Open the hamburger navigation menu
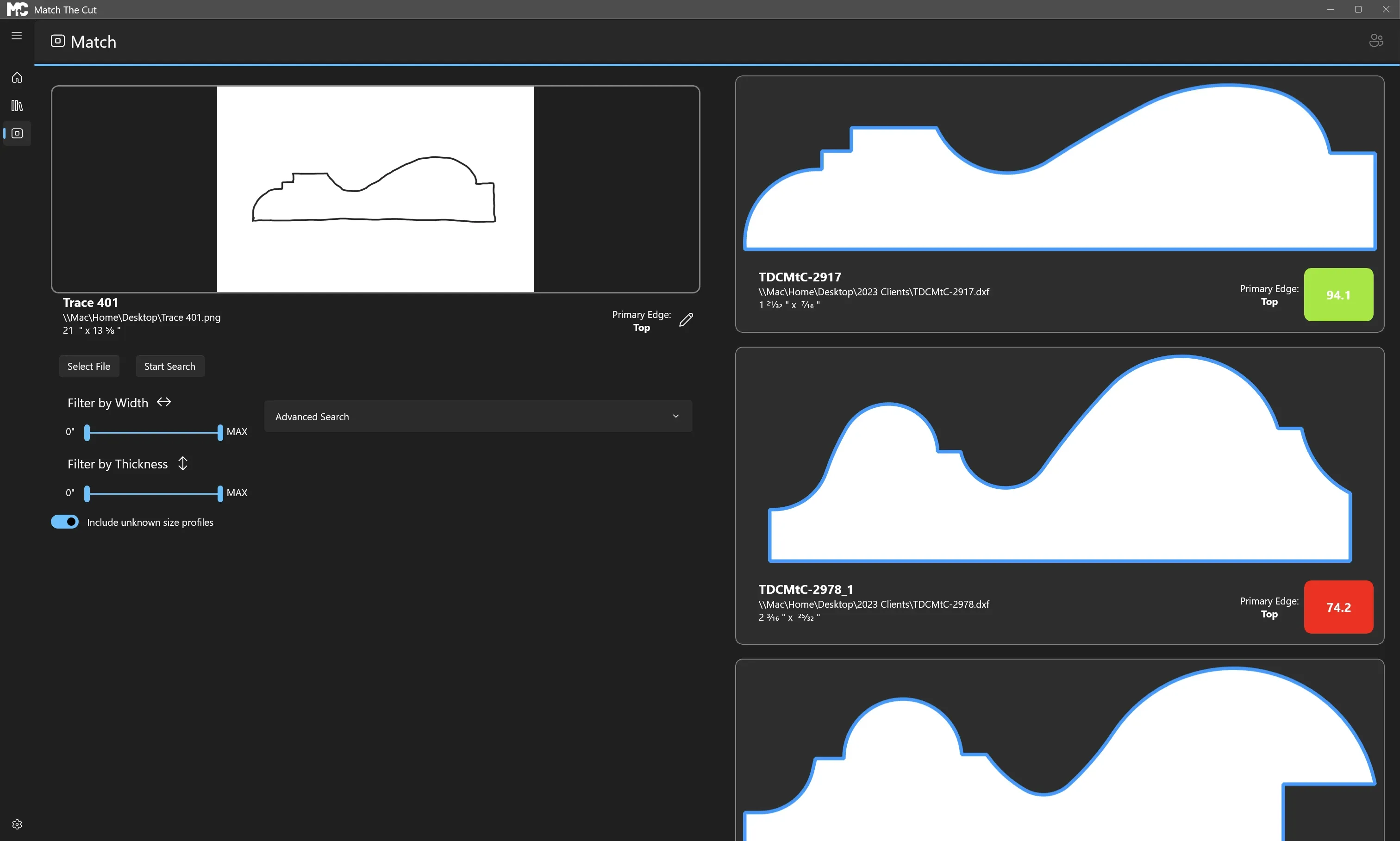This screenshot has width=1400, height=841. pyautogui.click(x=17, y=36)
